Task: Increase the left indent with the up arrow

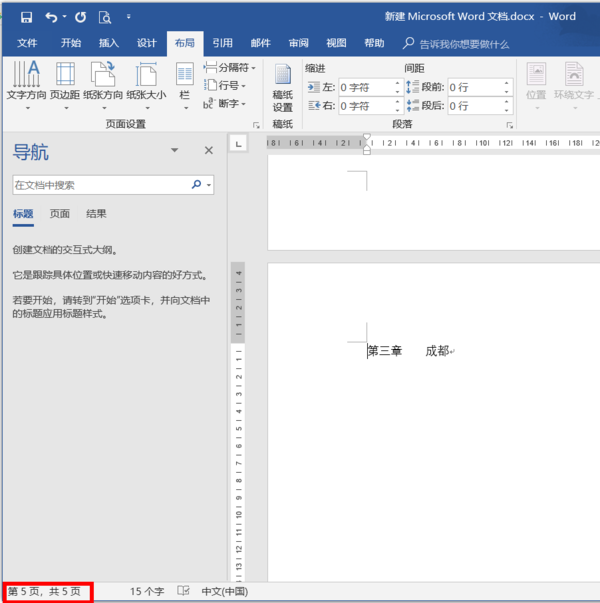Action: 398,83
